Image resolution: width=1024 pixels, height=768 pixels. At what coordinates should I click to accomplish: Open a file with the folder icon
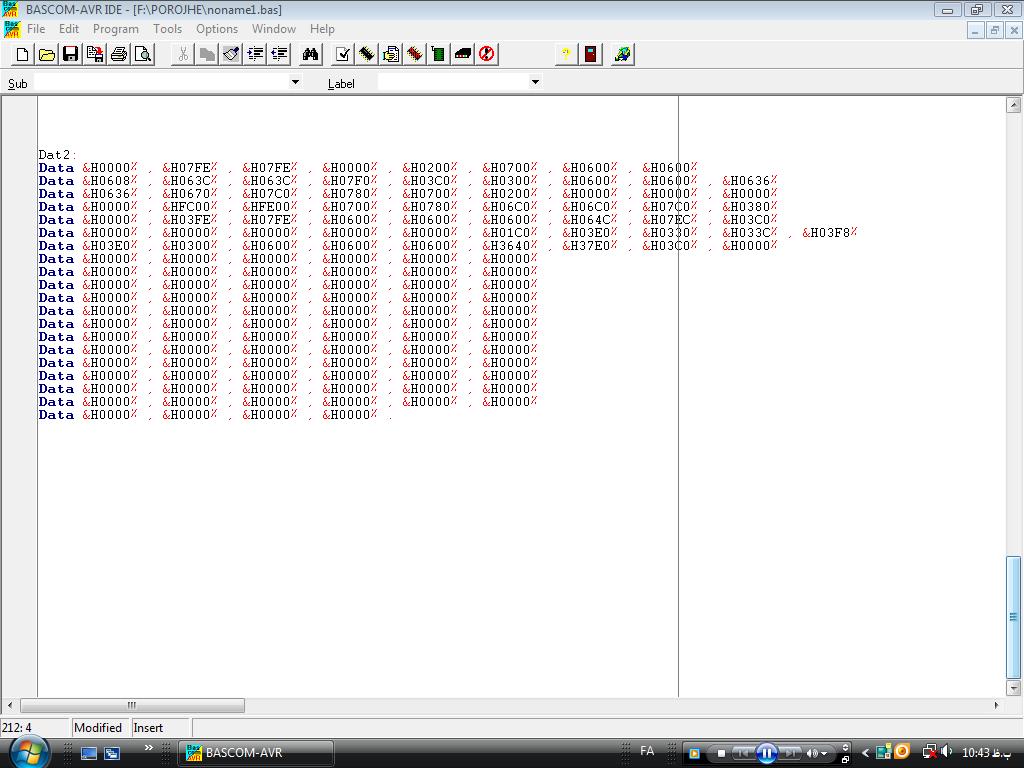point(46,54)
